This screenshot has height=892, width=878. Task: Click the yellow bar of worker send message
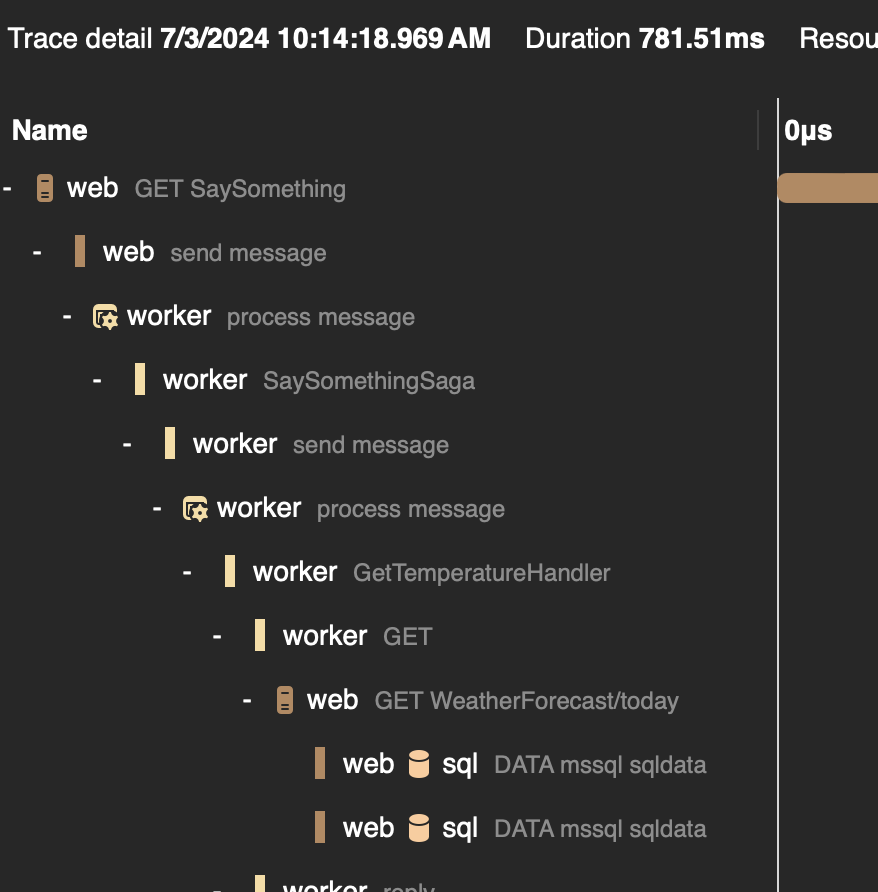point(170,443)
